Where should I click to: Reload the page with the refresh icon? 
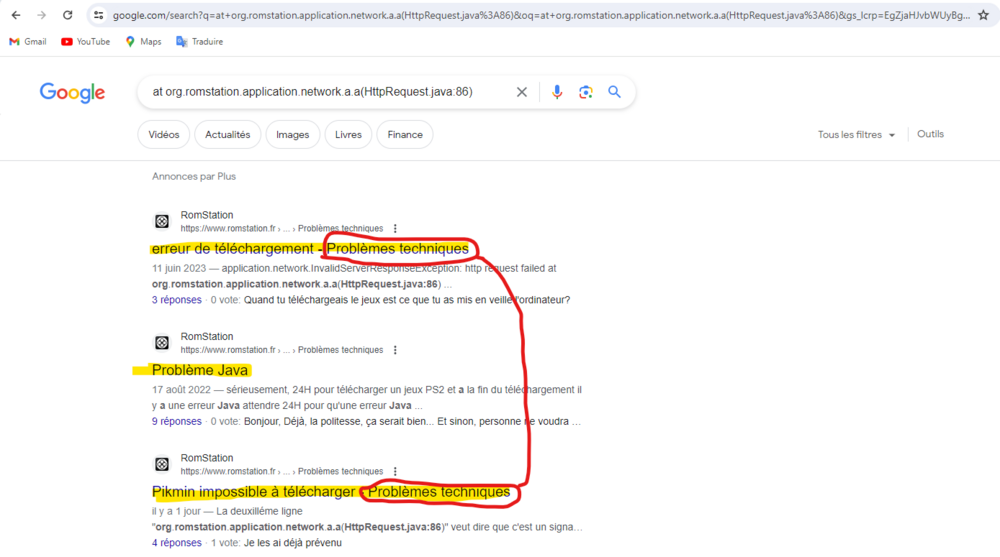(x=67, y=15)
